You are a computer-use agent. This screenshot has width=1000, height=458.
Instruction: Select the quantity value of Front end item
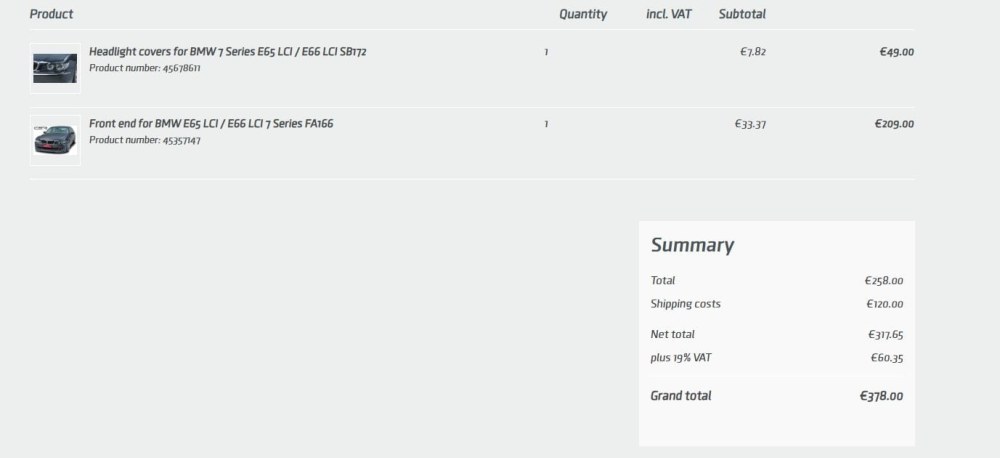(x=546, y=124)
